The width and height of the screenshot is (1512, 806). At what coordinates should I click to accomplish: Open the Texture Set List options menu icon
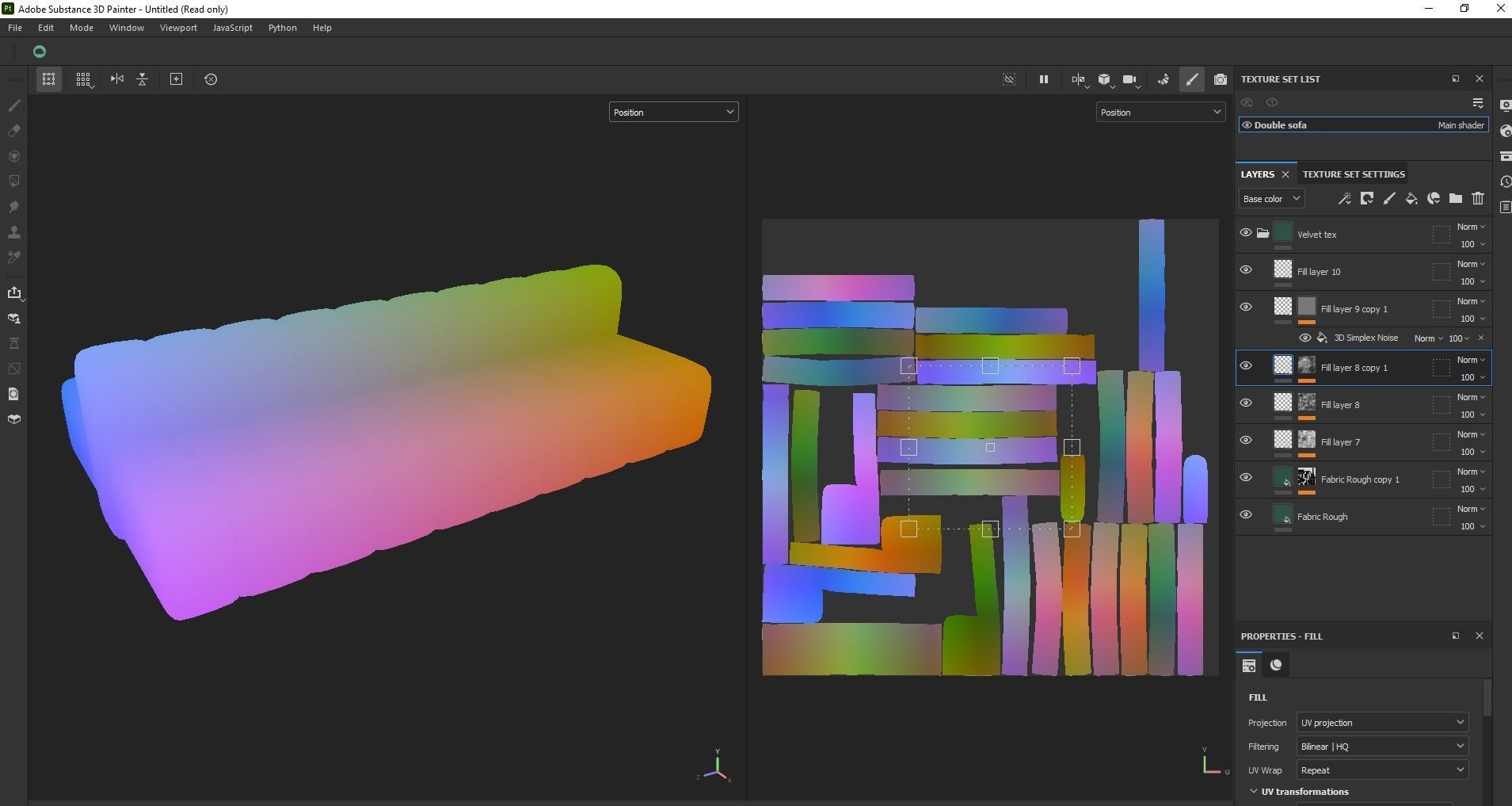tap(1478, 103)
